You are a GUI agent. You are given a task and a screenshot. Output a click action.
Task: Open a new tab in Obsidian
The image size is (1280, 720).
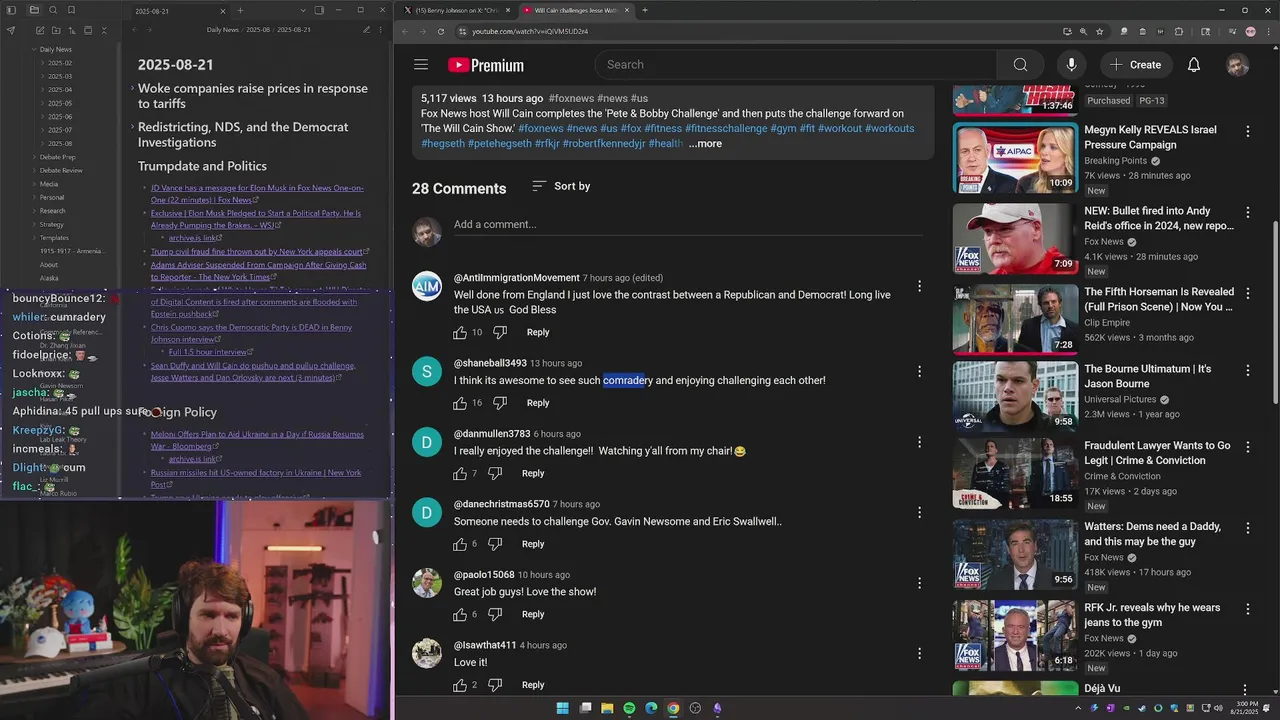[240, 10]
